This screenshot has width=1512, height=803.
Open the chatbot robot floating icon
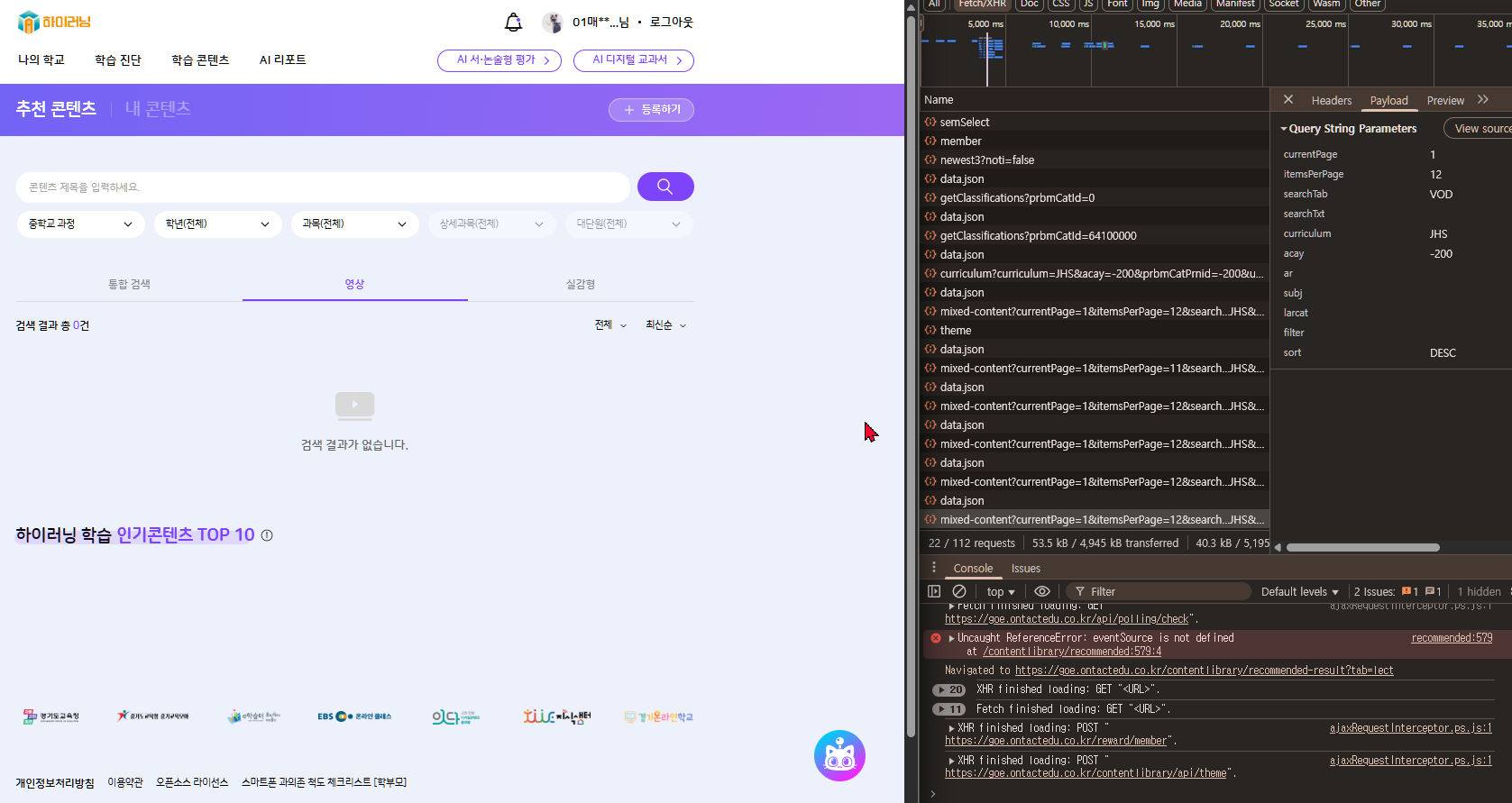pyautogui.click(x=839, y=755)
